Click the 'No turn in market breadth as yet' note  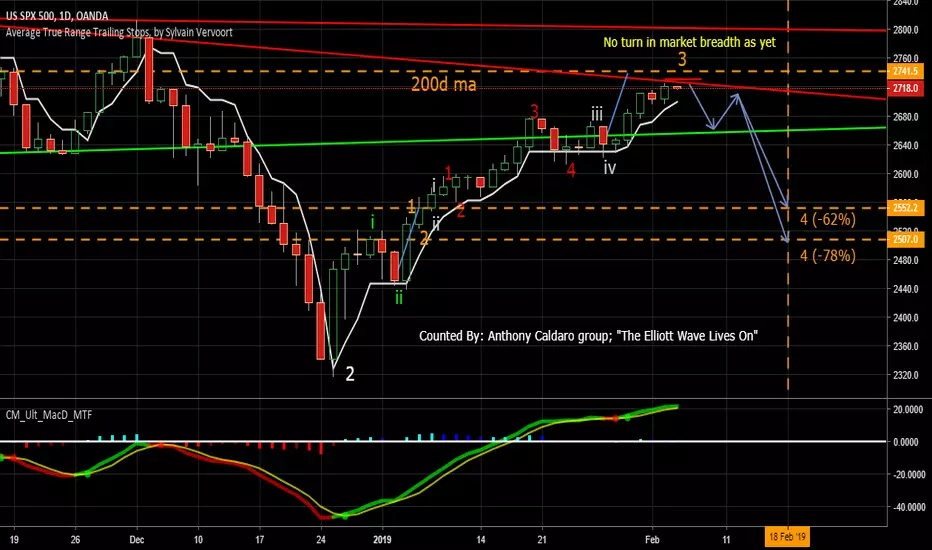[689, 42]
